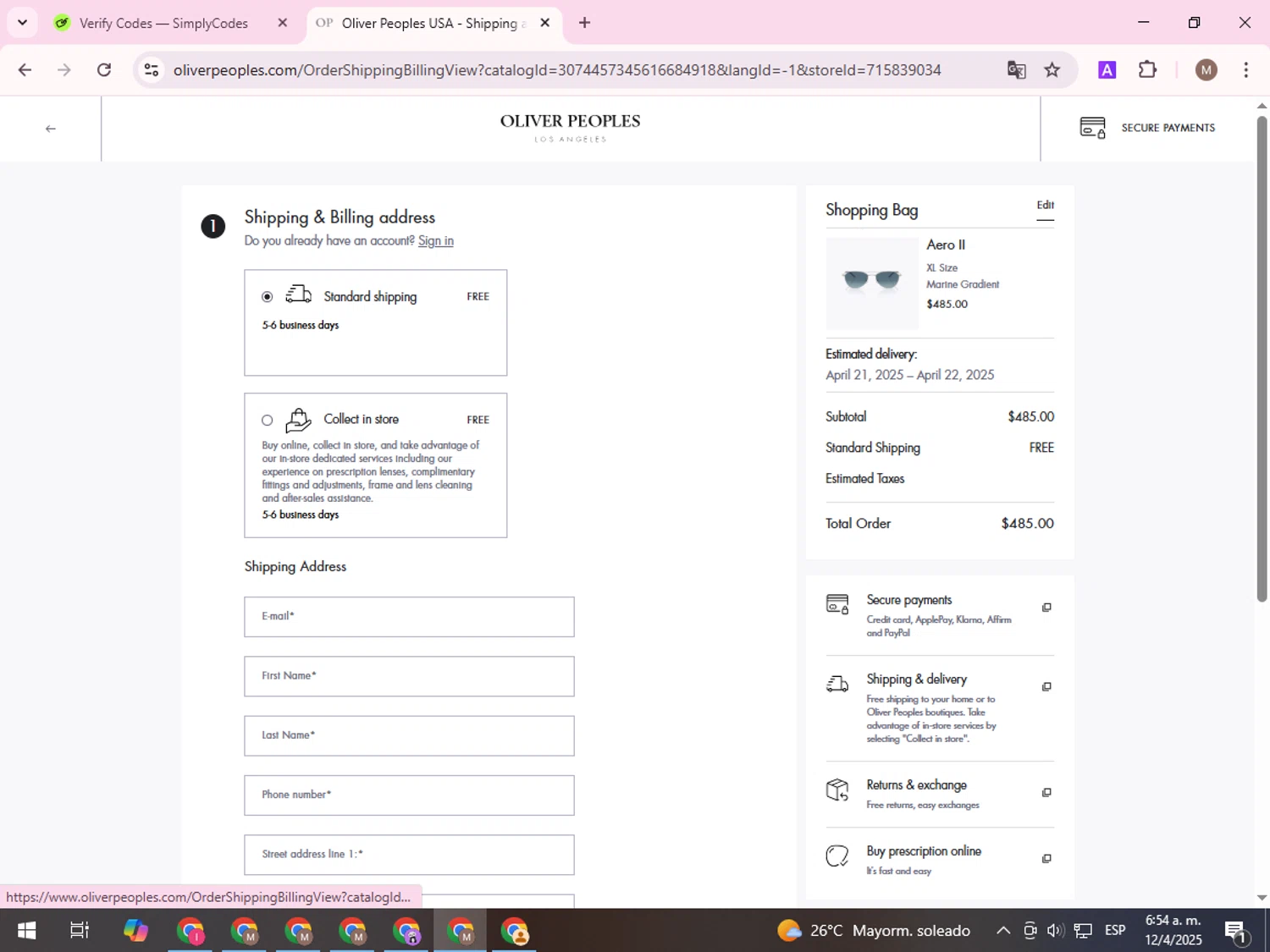Click the Phone number input field
Viewport: 1270px width, 952px height.
[x=409, y=795]
